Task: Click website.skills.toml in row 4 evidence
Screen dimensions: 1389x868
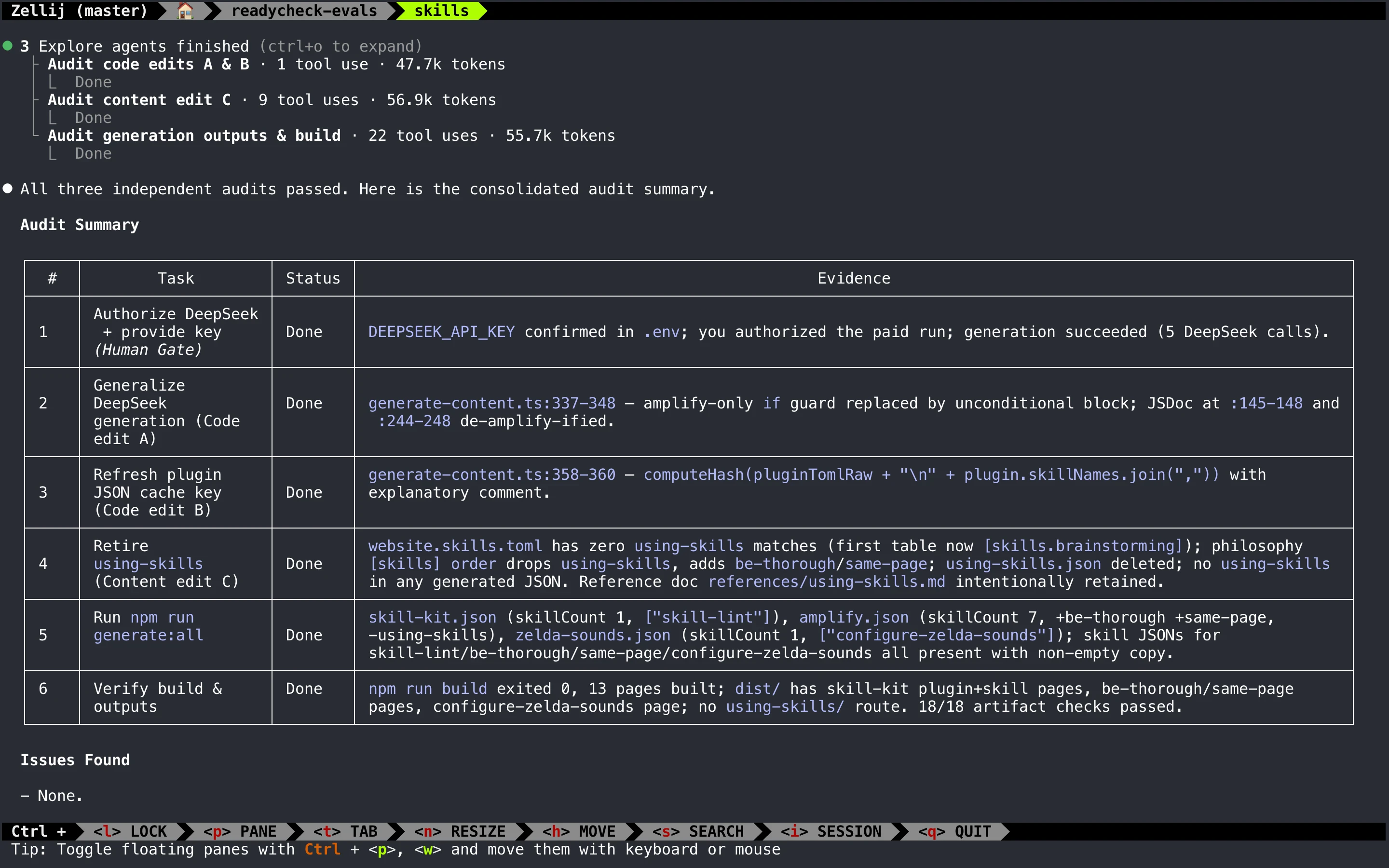Action: coord(455,545)
